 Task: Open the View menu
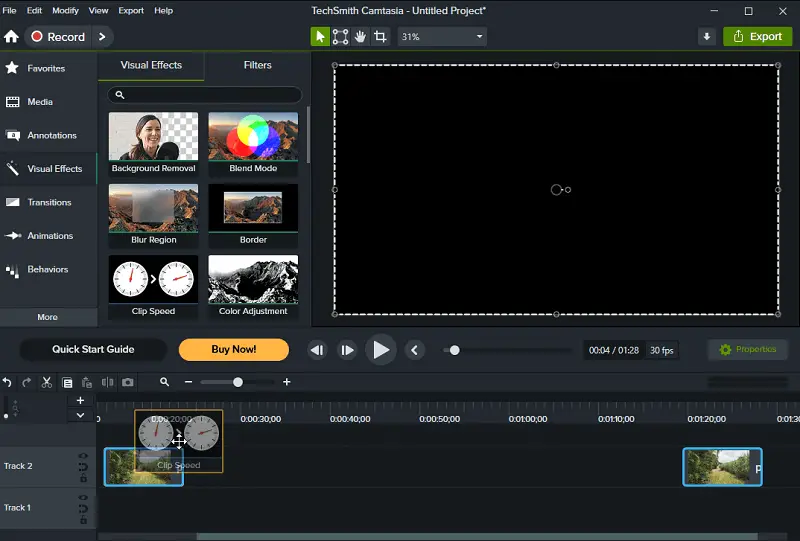98,10
